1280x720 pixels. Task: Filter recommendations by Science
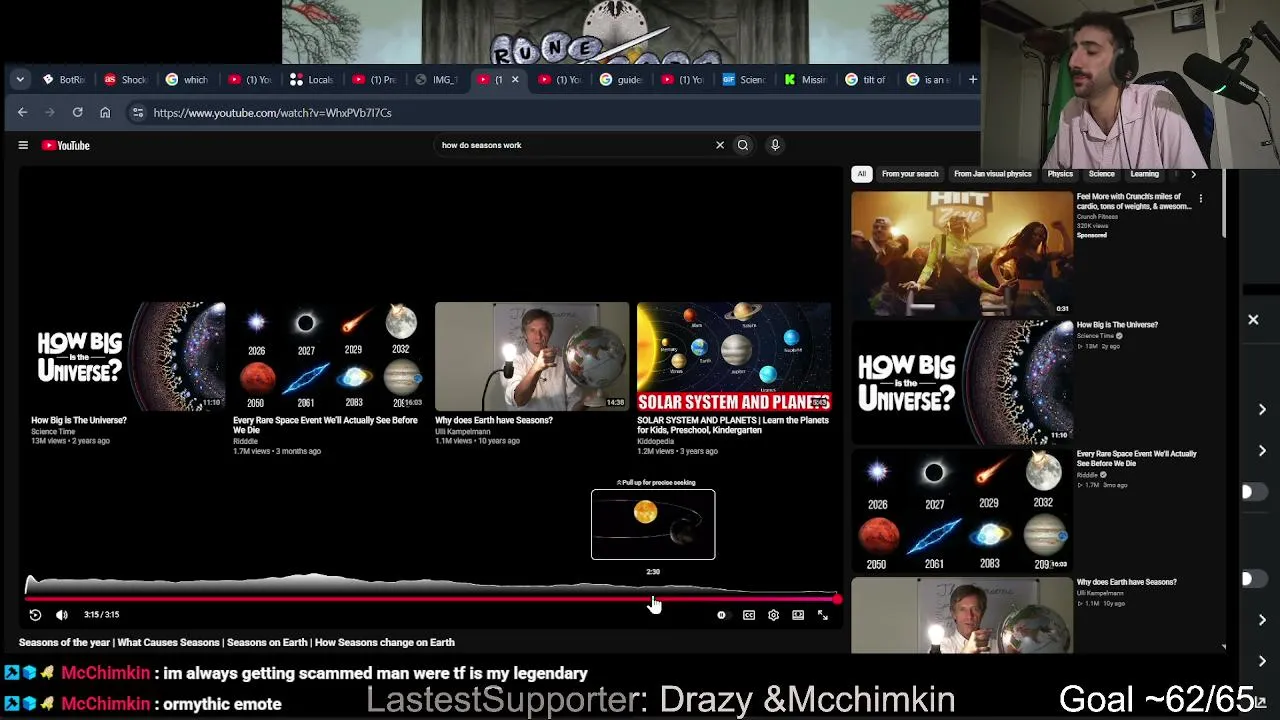click(1101, 174)
